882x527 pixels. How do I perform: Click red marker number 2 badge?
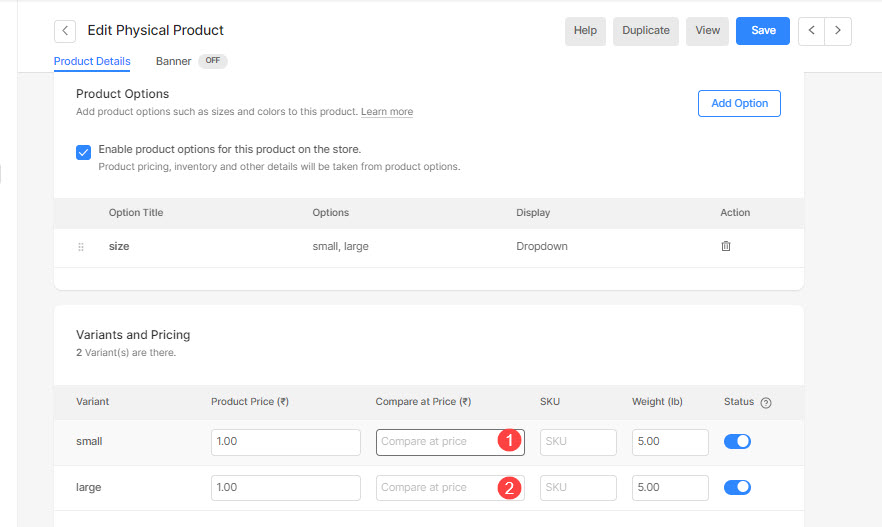(x=510, y=488)
